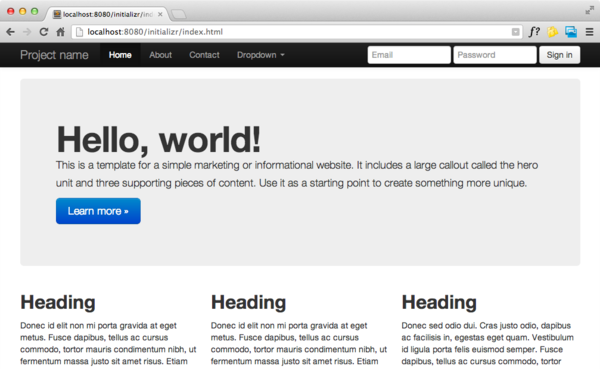Image resolution: width=600 pixels, height=369 pixels.
Task: Focus the Password input field
Action: click(495, 55)
